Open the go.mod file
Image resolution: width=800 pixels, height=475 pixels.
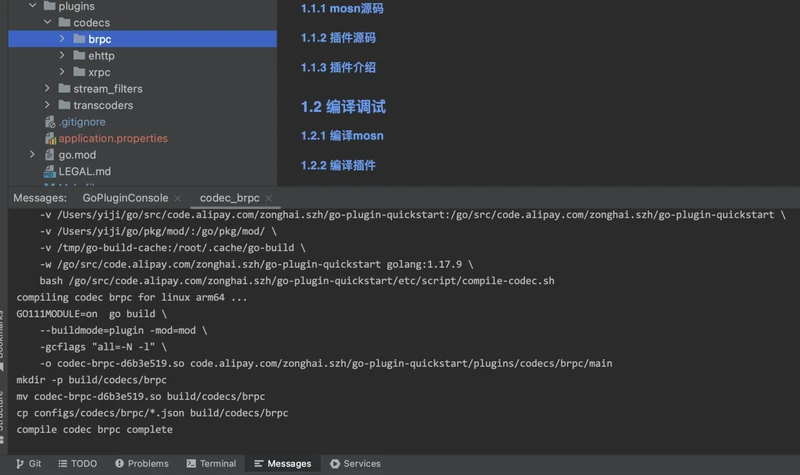77,155
